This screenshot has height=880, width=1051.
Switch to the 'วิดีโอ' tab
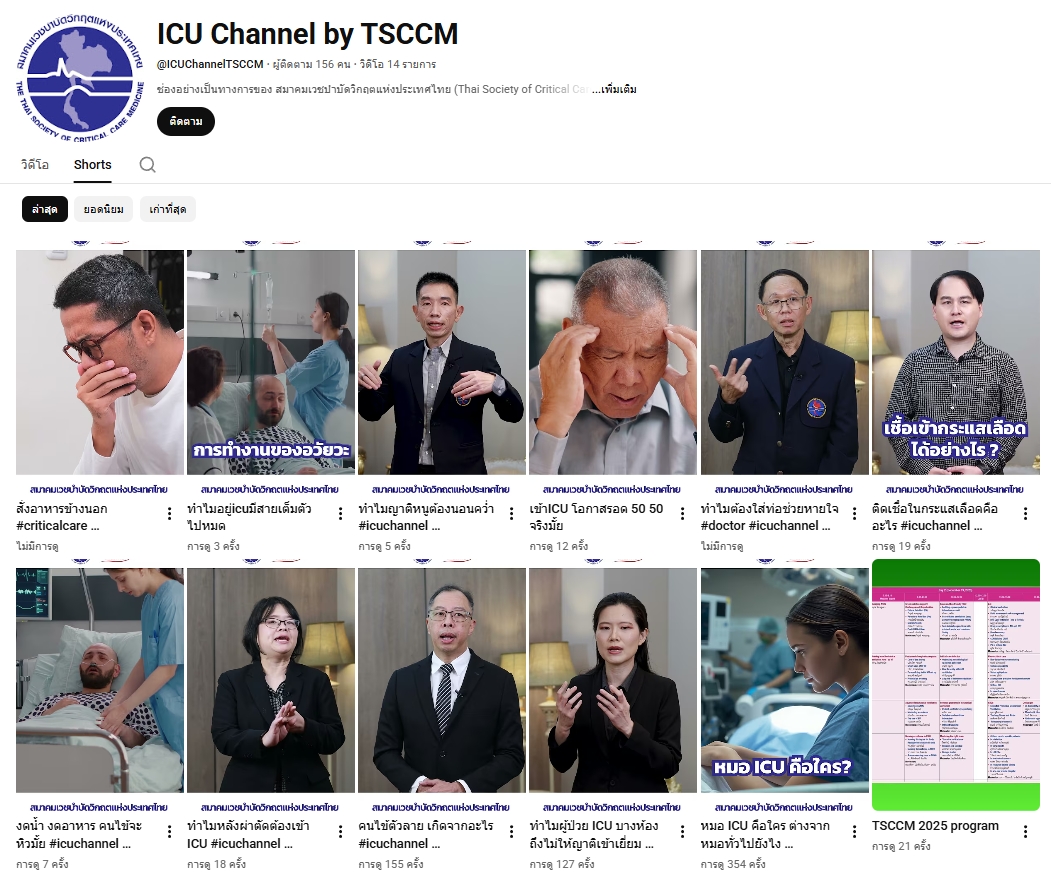pyautogui.click(x=35, y=165)
